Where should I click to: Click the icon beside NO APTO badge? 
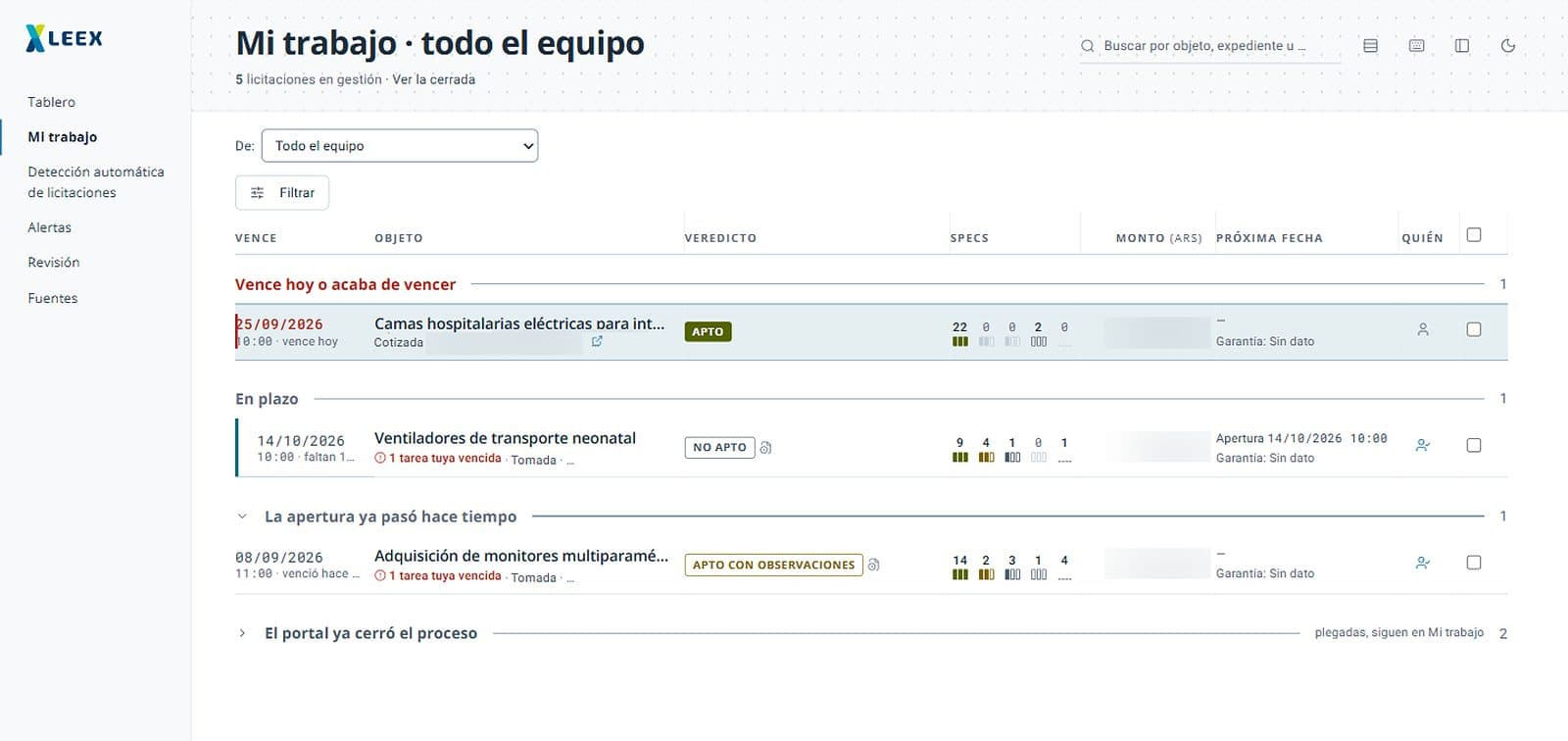[766, 448]
